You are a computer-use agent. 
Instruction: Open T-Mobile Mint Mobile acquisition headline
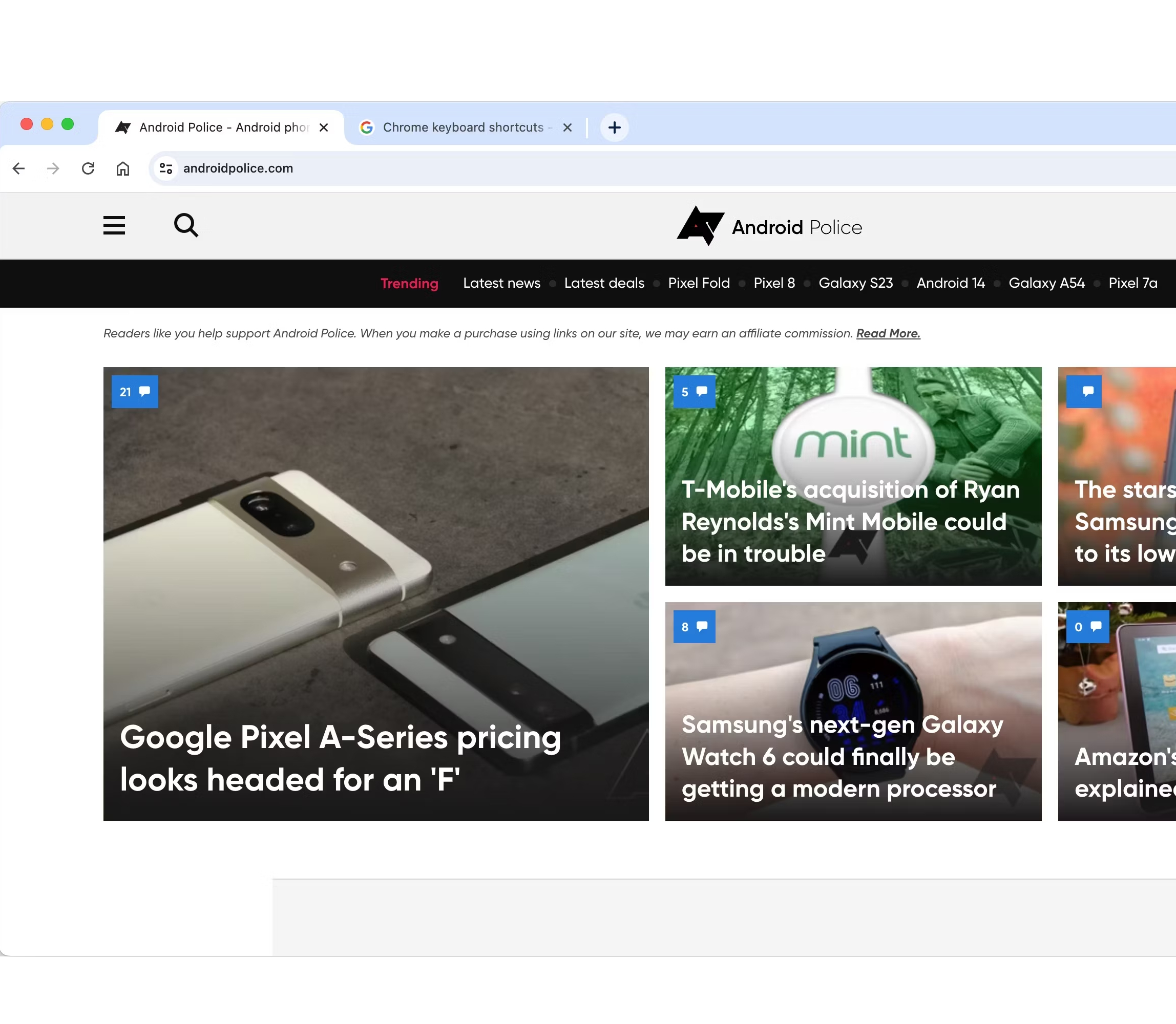point(850,522)
